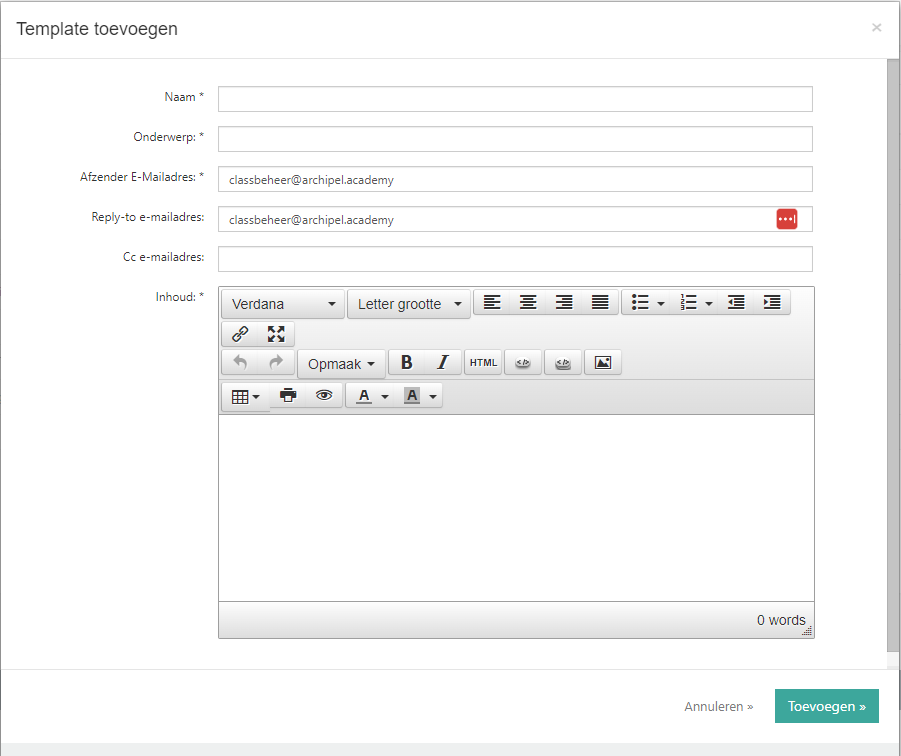Open the Opmaak format menu

click(x=341, y=364)
